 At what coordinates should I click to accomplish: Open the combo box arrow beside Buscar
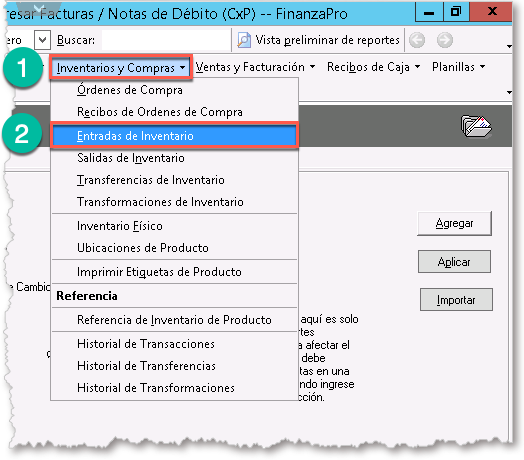tap(42, 40)
